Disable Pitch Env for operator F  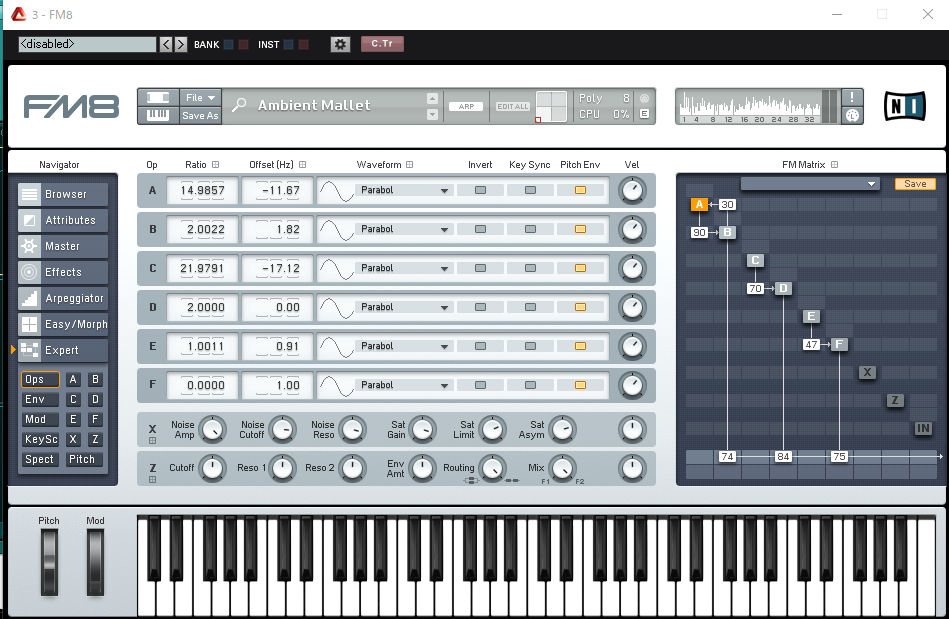click(580, 385)
